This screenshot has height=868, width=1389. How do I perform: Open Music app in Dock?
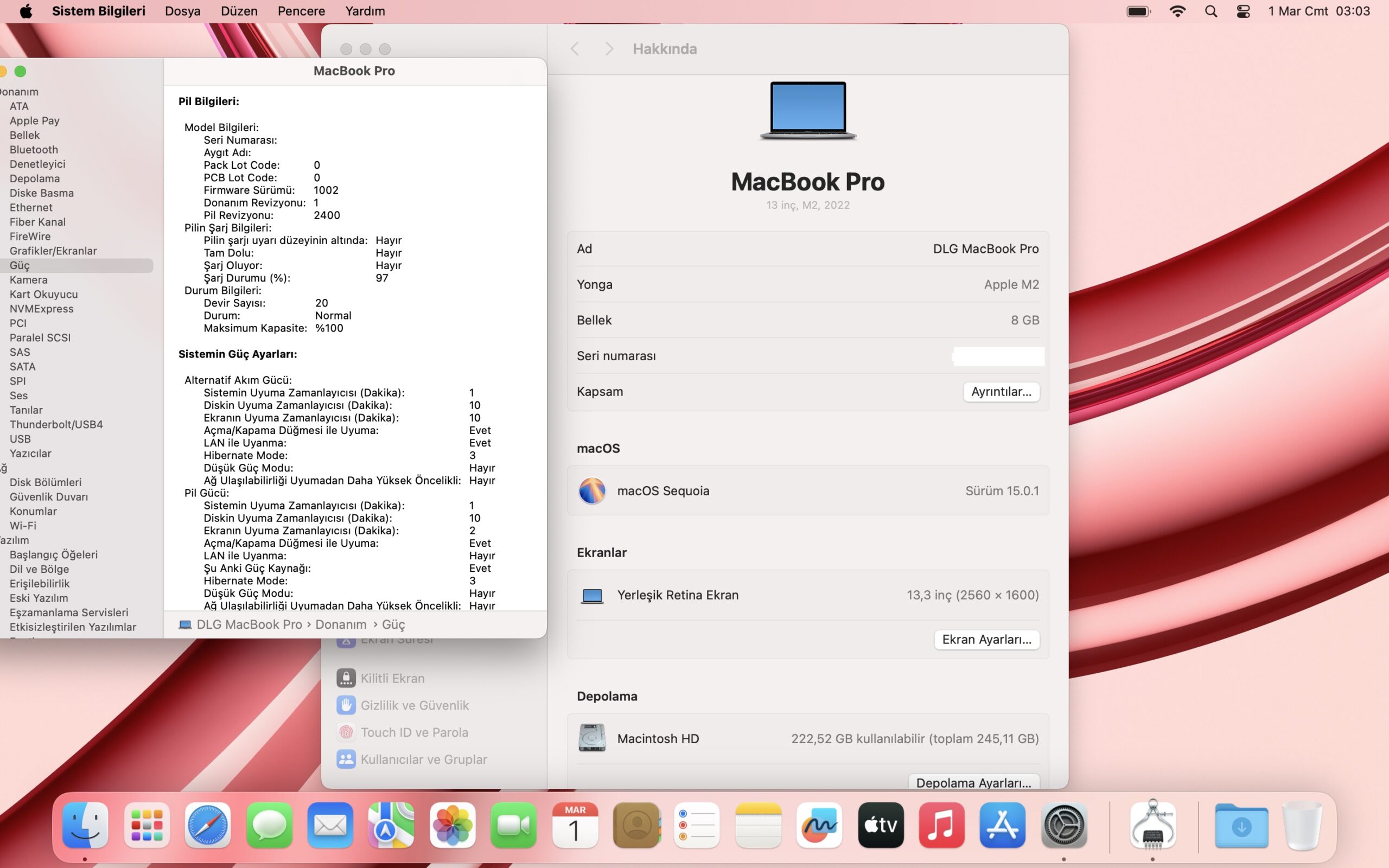(941, 826)
